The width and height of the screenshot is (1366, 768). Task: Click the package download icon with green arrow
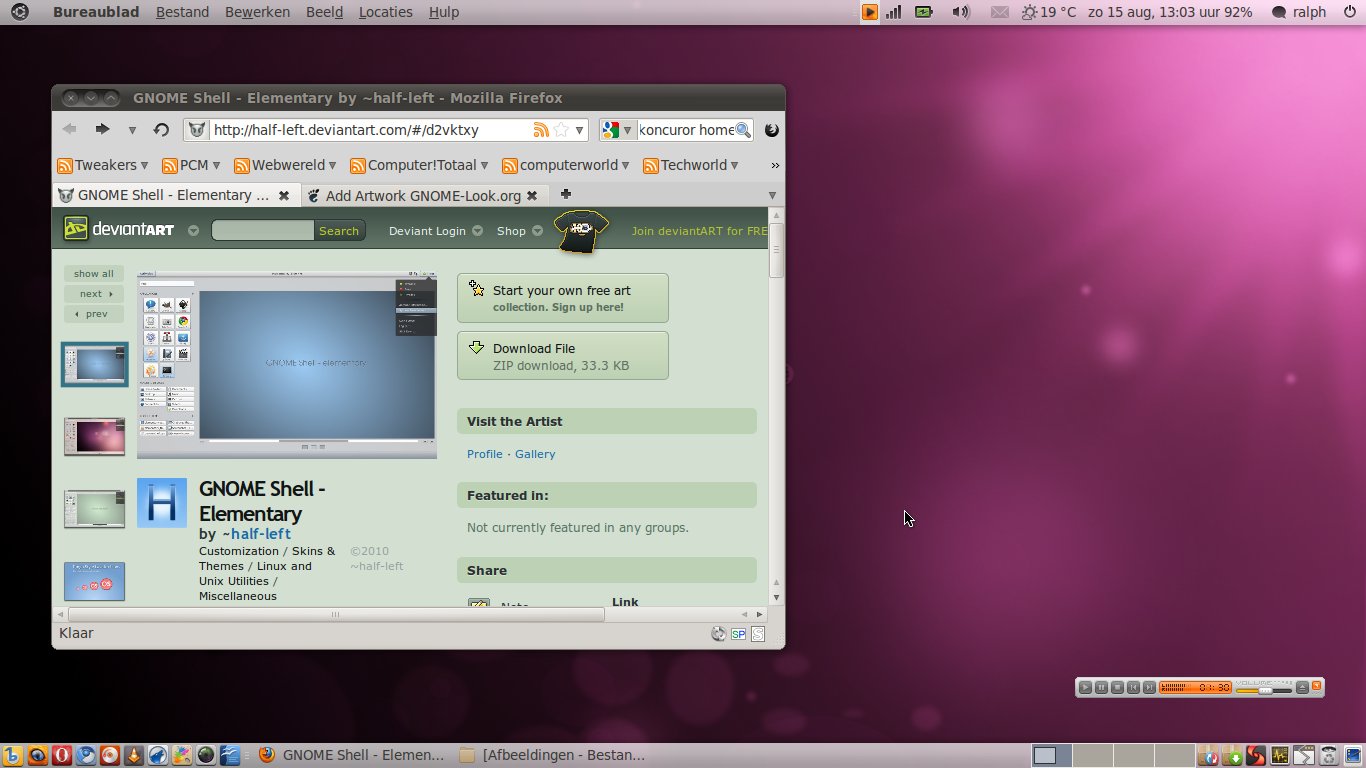tap(1232, 756)
